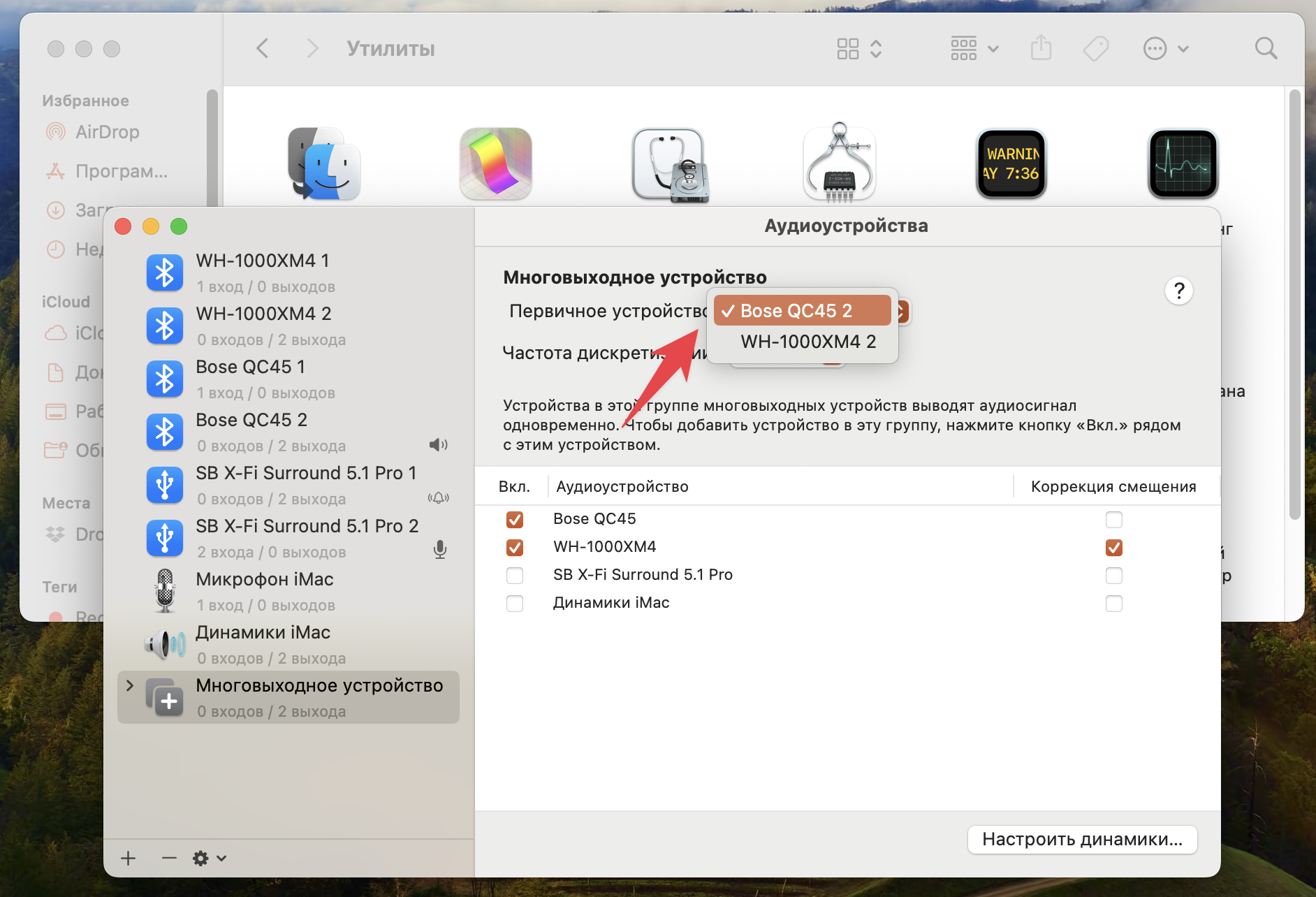Enable drift correction for Динамики iMac
Viewport: 1316px width, 897px height.
point(1114,604)
